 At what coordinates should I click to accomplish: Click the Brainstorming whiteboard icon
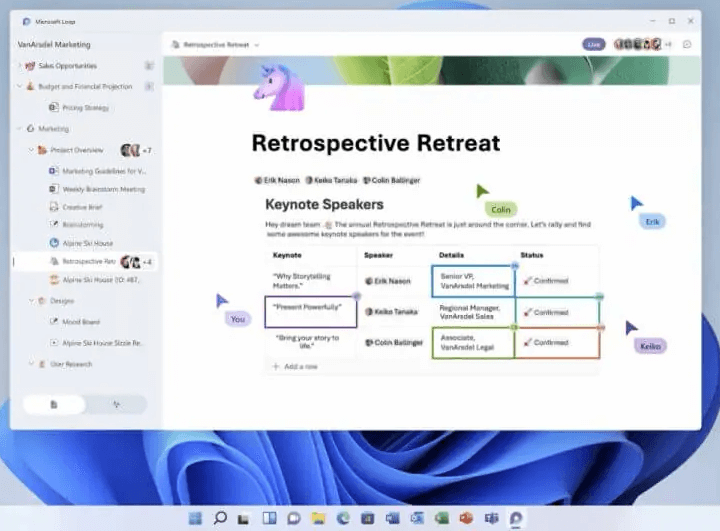54,224
